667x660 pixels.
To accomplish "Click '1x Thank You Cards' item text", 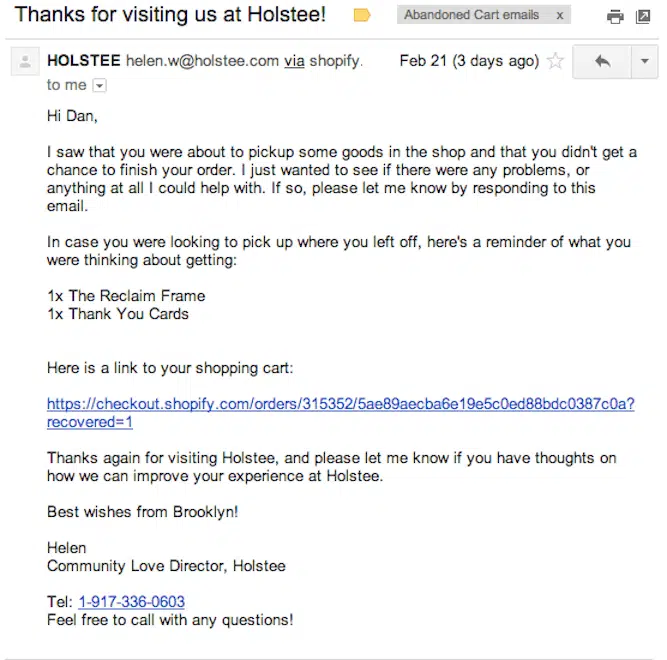I will click(118, 314).
